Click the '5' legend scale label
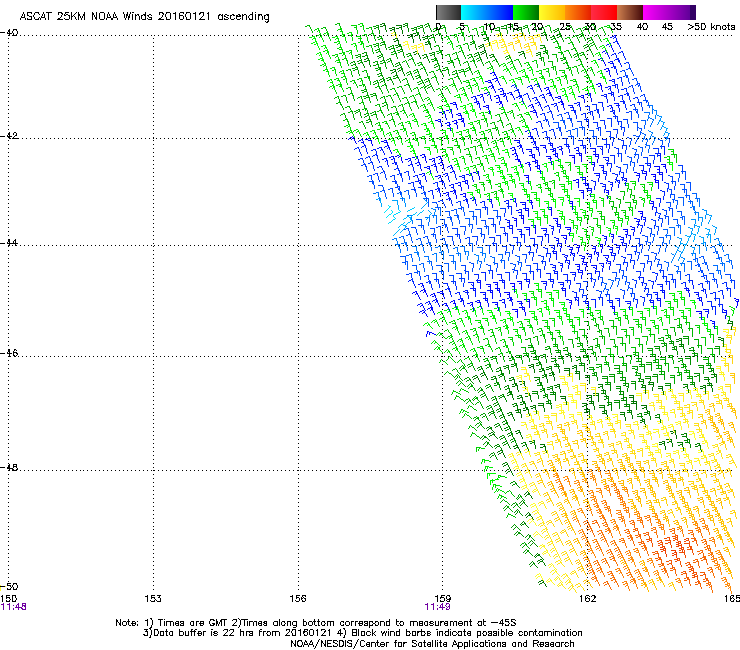The height and width of the screenshot is (650, 740). click(462, 27)
